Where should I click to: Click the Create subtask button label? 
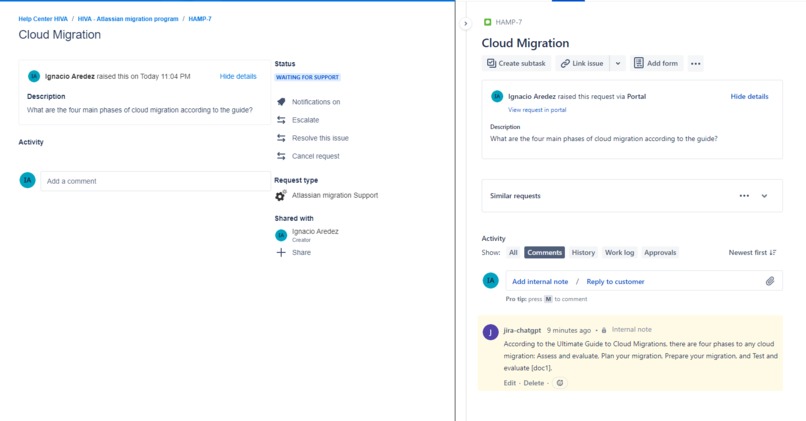coord(522,63)
